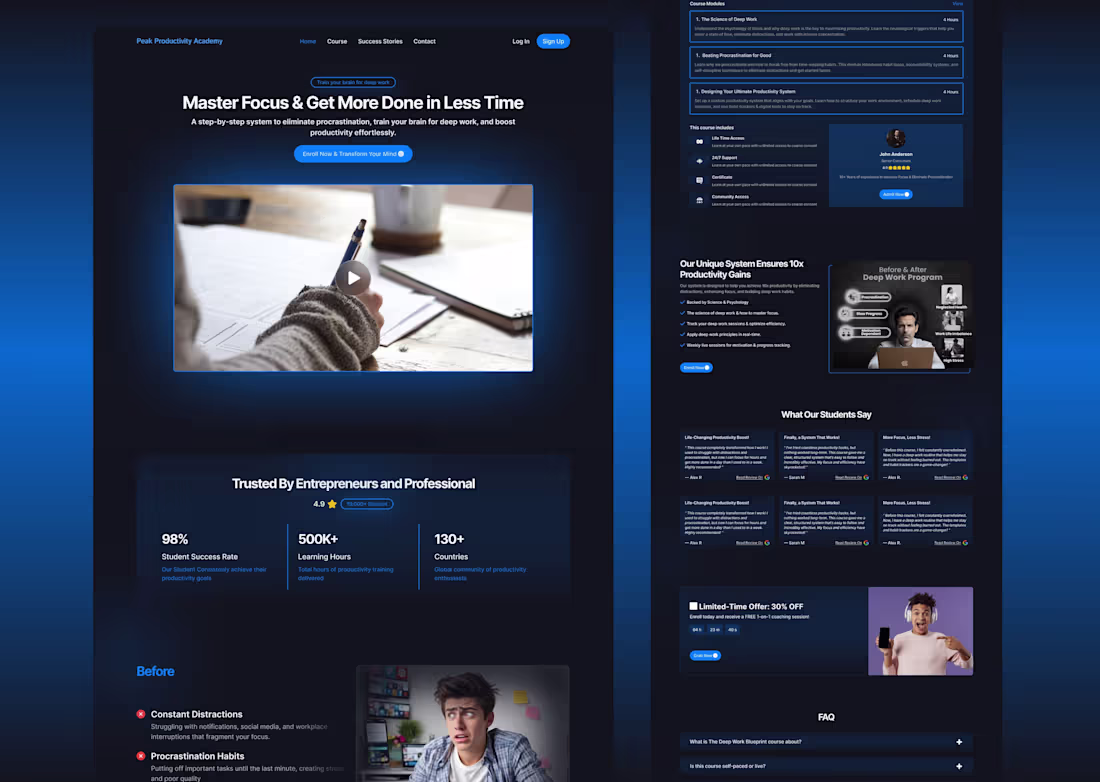Open the Contact nav link
Image resolution: width=1100 pixels, height=782 pixels.
click(x=424, y=41)
